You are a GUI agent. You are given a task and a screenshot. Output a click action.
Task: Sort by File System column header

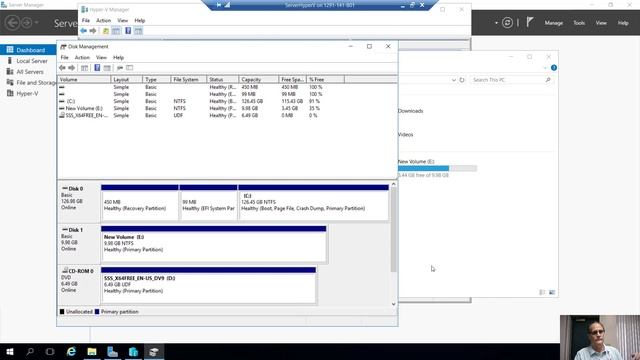pos(189,80)
